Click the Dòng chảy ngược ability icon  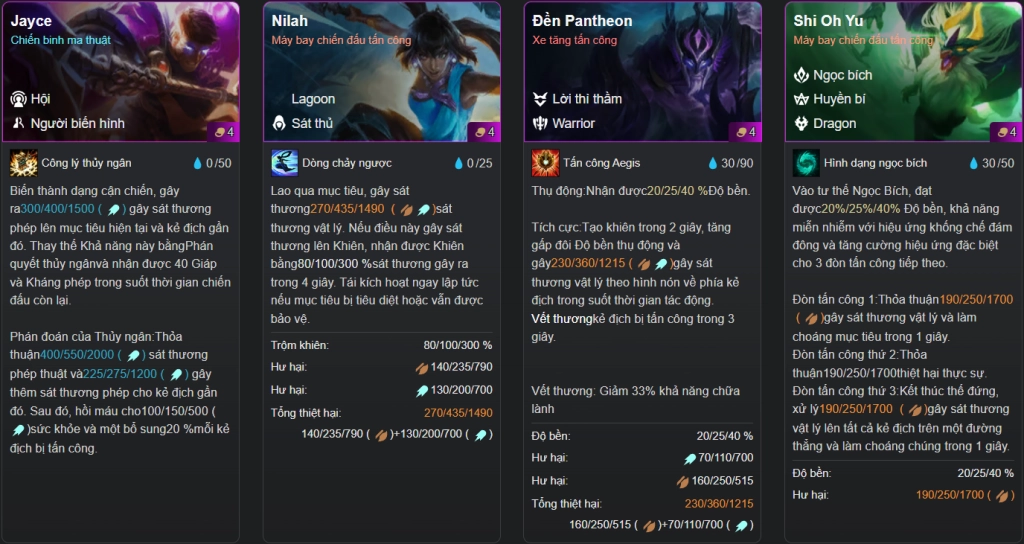coord(284,163)
